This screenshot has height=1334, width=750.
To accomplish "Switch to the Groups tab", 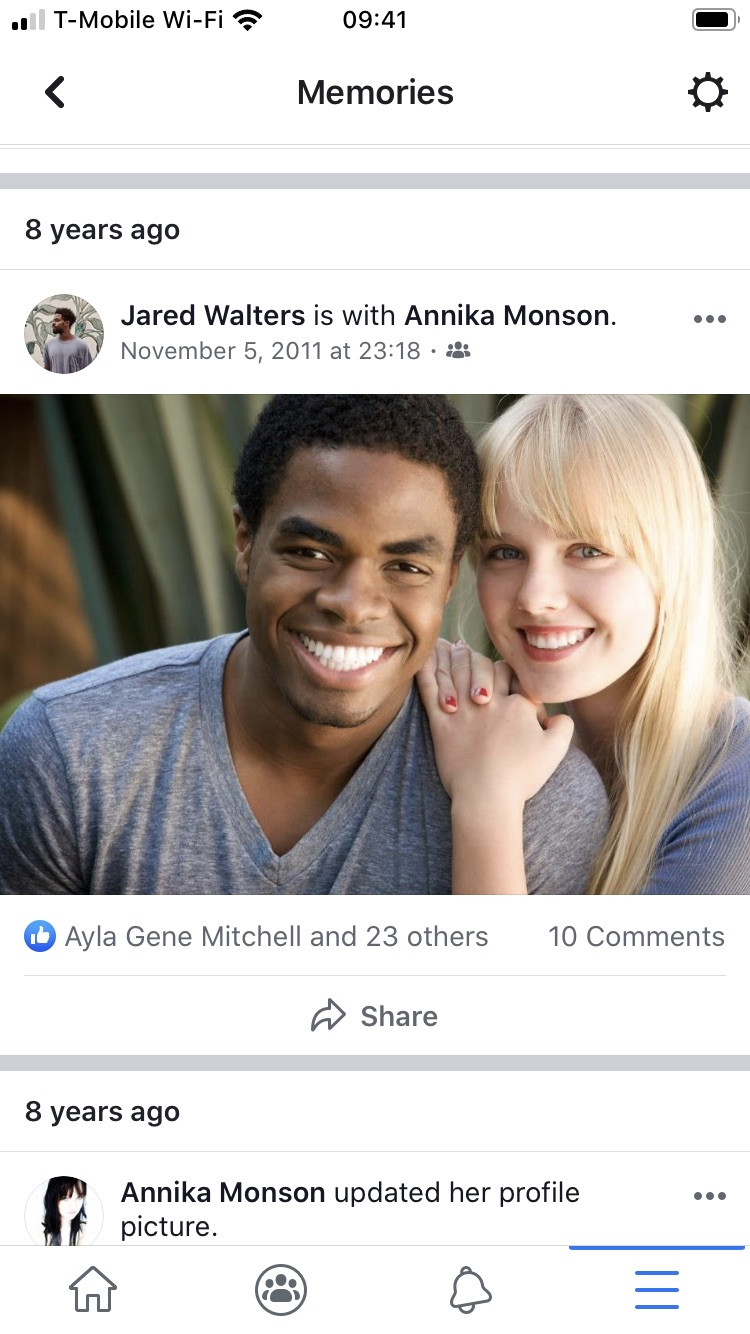I will point(281,1289).
